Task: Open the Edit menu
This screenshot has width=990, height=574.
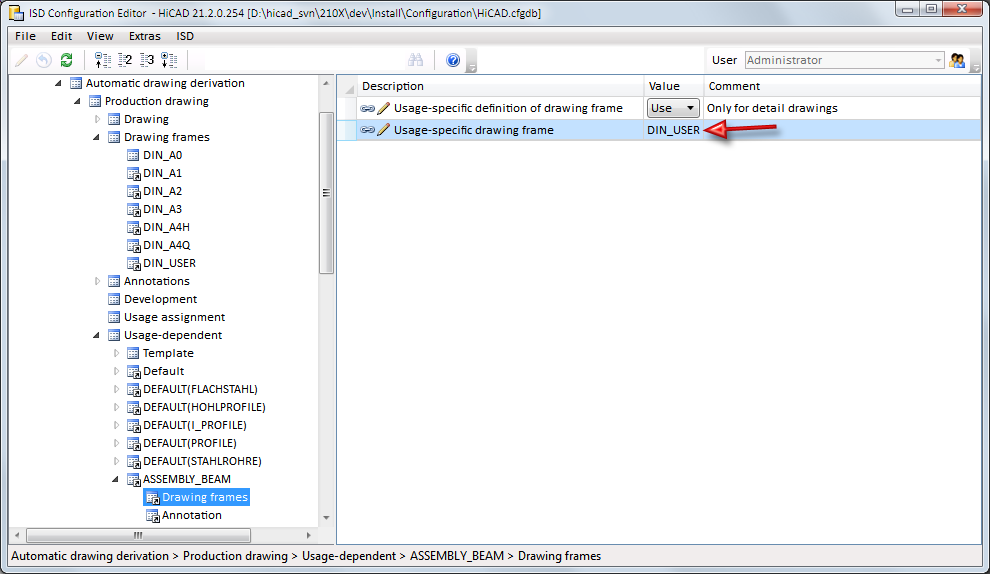Action: [x=61, y=36]
